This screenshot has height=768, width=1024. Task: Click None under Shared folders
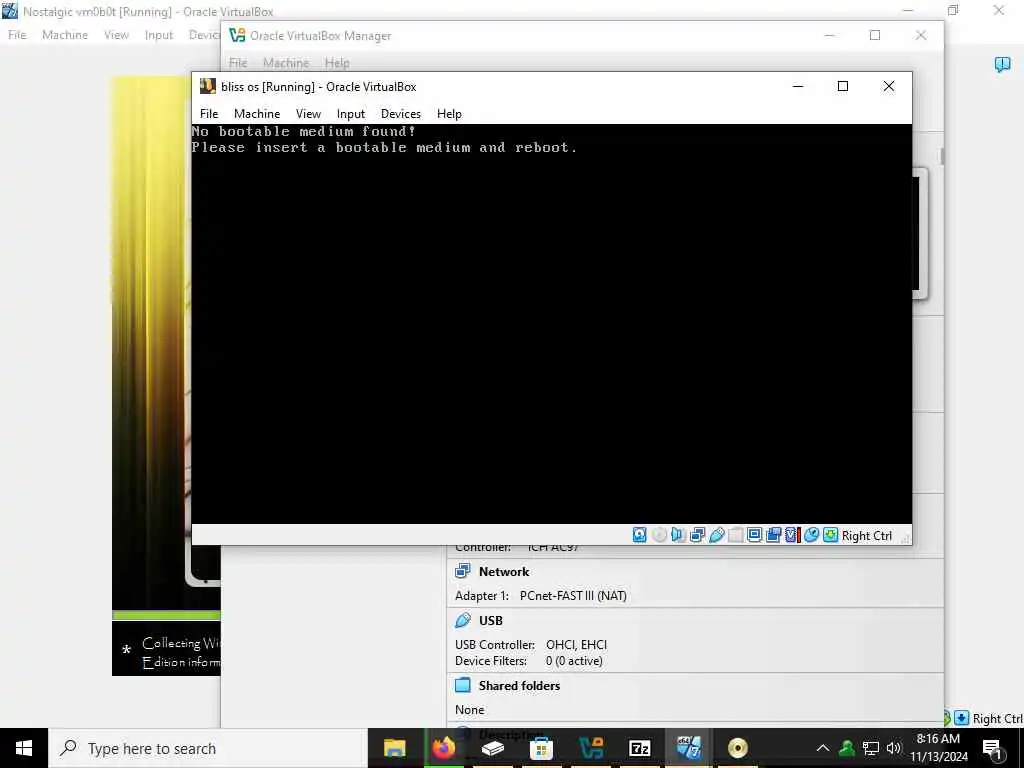point(470,710)
